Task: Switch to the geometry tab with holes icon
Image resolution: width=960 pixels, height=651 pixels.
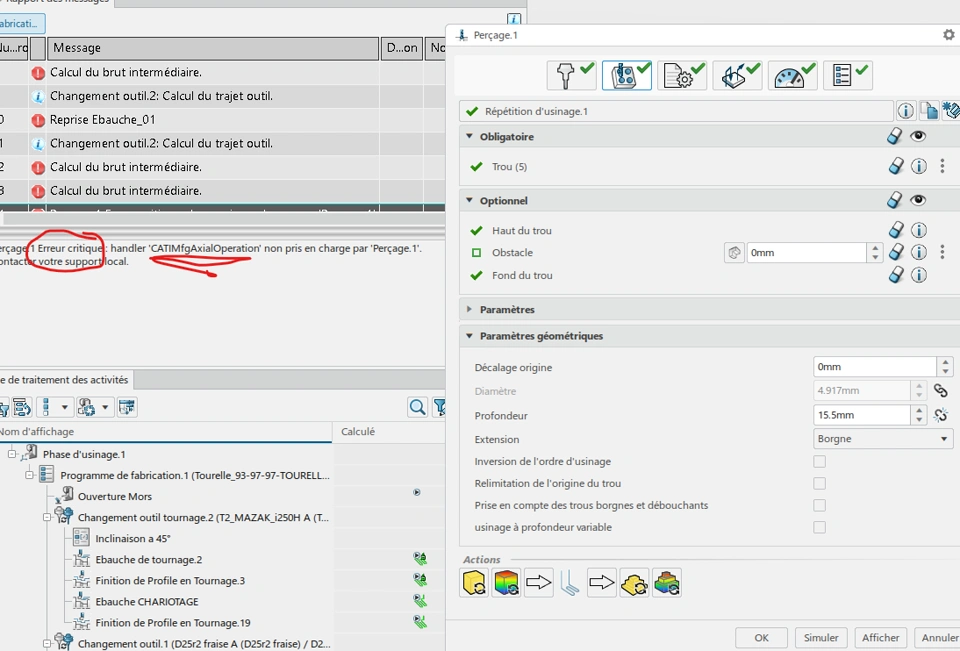Action: point(627,76)
